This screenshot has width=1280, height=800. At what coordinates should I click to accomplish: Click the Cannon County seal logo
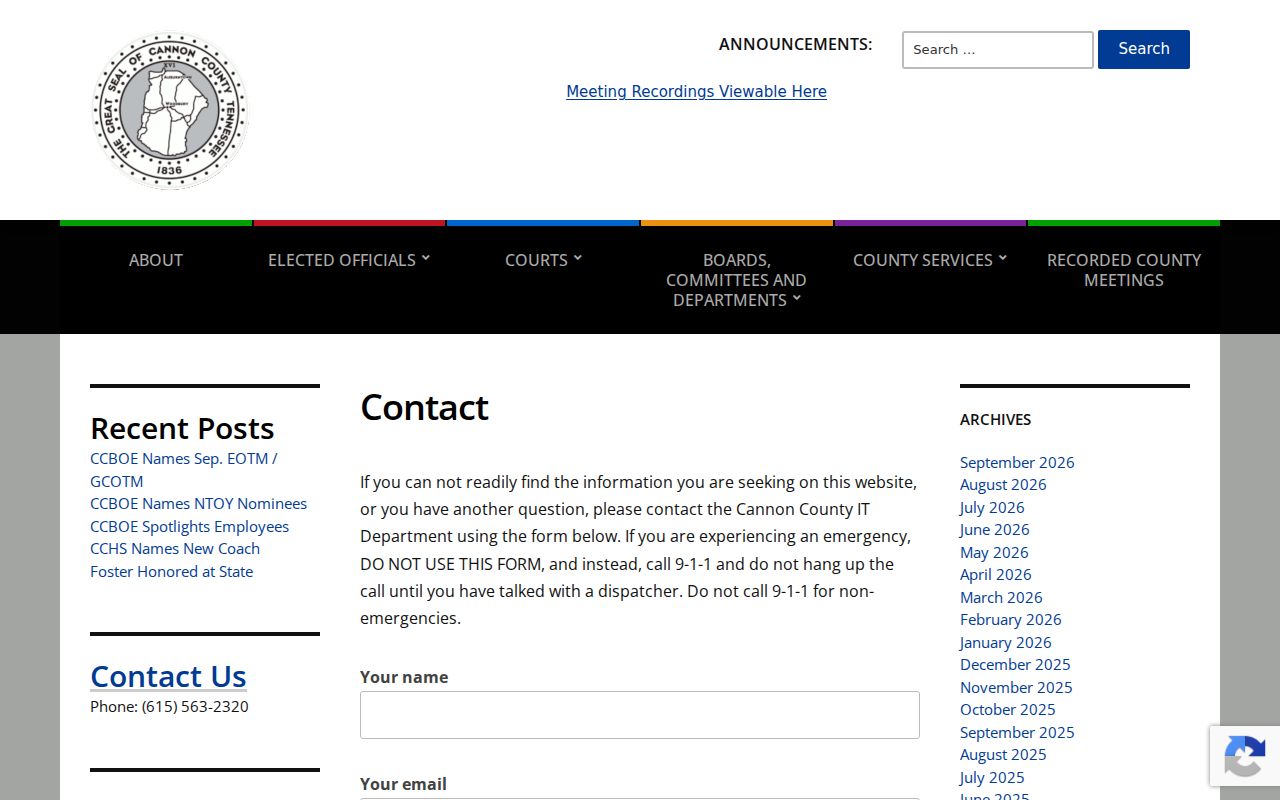(x=170, y=110)
